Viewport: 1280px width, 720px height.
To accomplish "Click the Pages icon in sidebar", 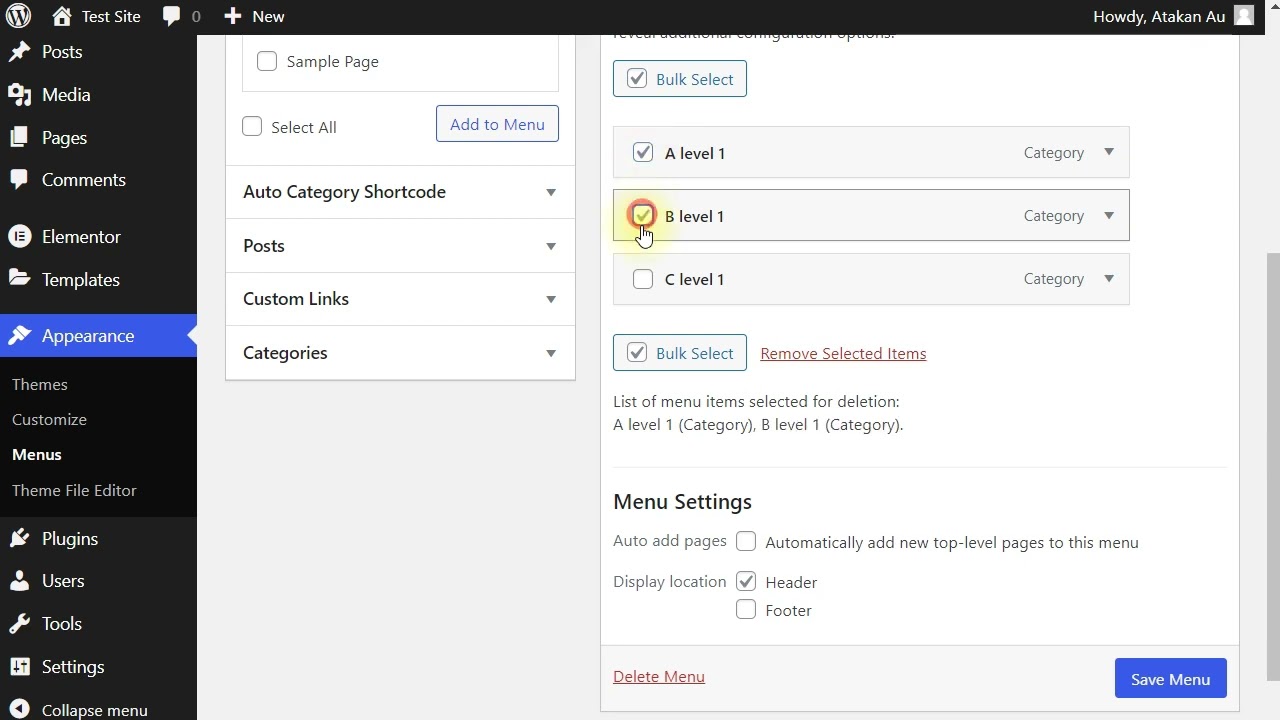I will (19, 138).
